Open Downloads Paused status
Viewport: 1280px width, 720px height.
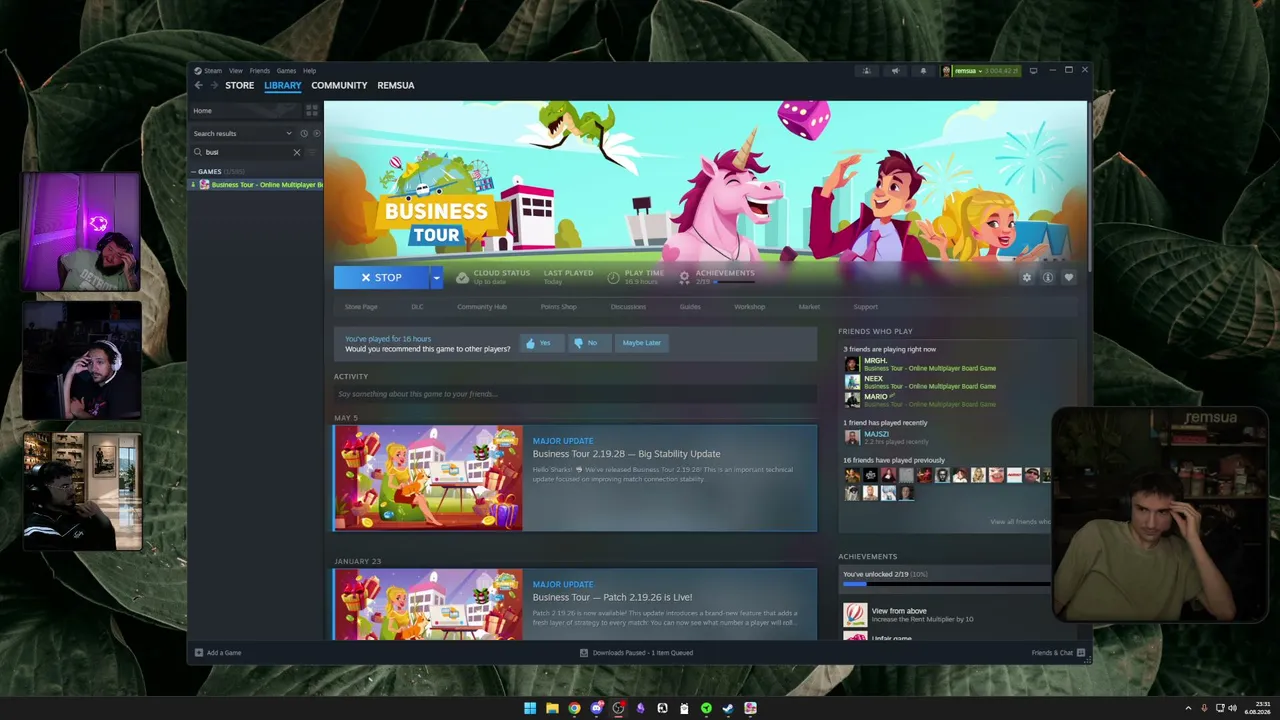click(x=636, y=653)
